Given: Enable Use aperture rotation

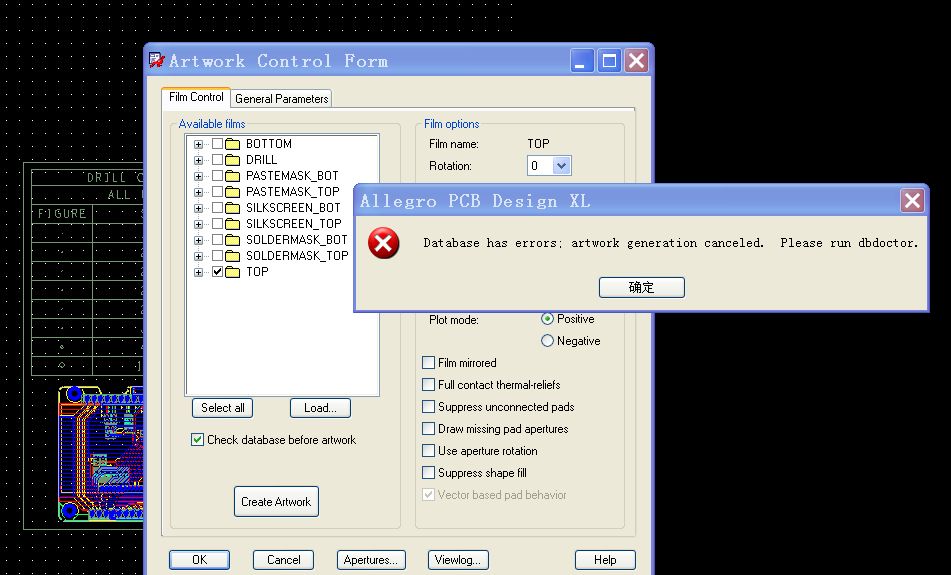Looking at the screenshot, I should [x=428, y=451].
